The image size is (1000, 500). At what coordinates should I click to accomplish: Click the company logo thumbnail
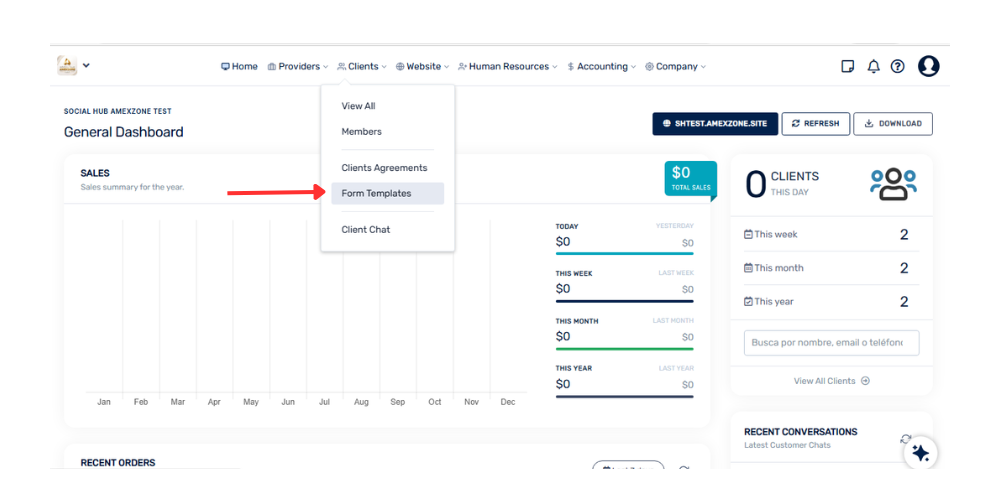[67, 65]
